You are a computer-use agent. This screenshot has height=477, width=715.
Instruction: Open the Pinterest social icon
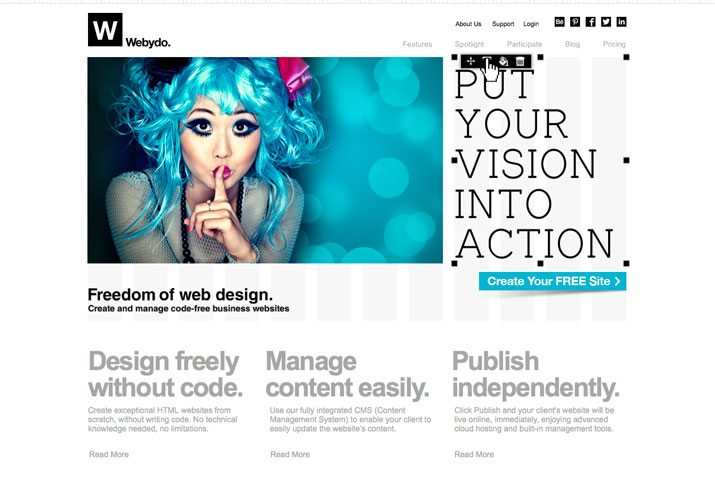[x=575, y=21]
